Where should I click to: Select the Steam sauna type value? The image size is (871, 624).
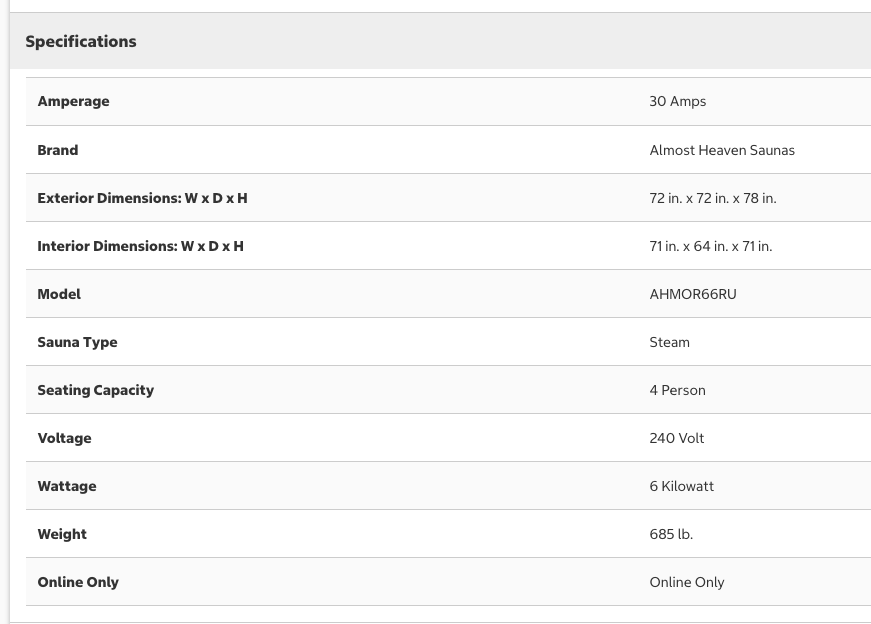pyautogui.click(x=669, y=342)
